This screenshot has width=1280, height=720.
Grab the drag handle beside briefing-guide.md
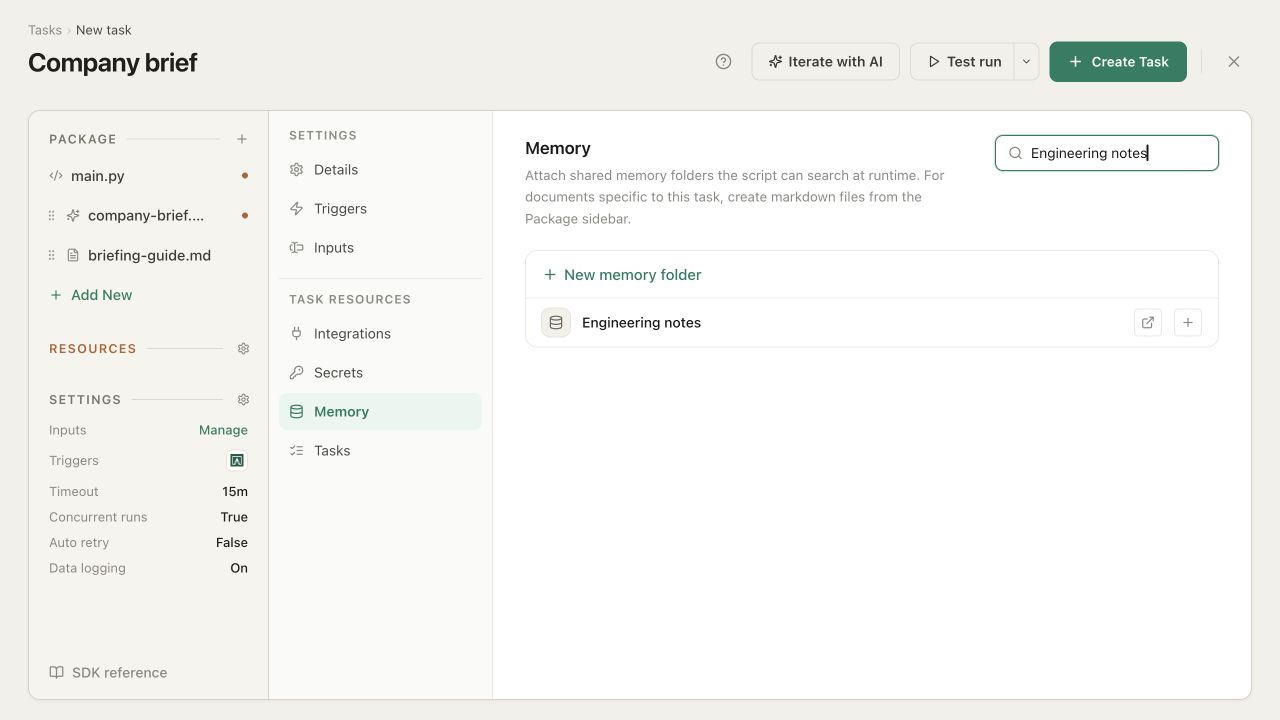(52, 256)
